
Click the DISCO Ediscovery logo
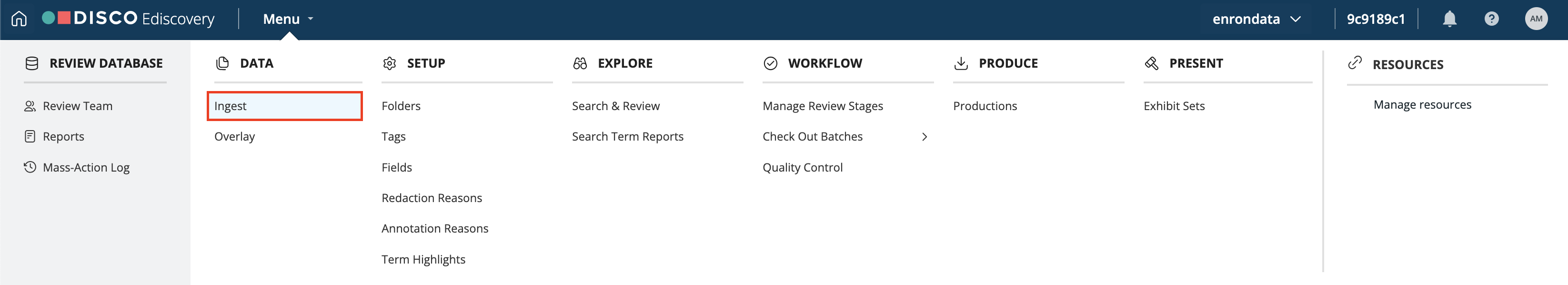coord(129,19)
